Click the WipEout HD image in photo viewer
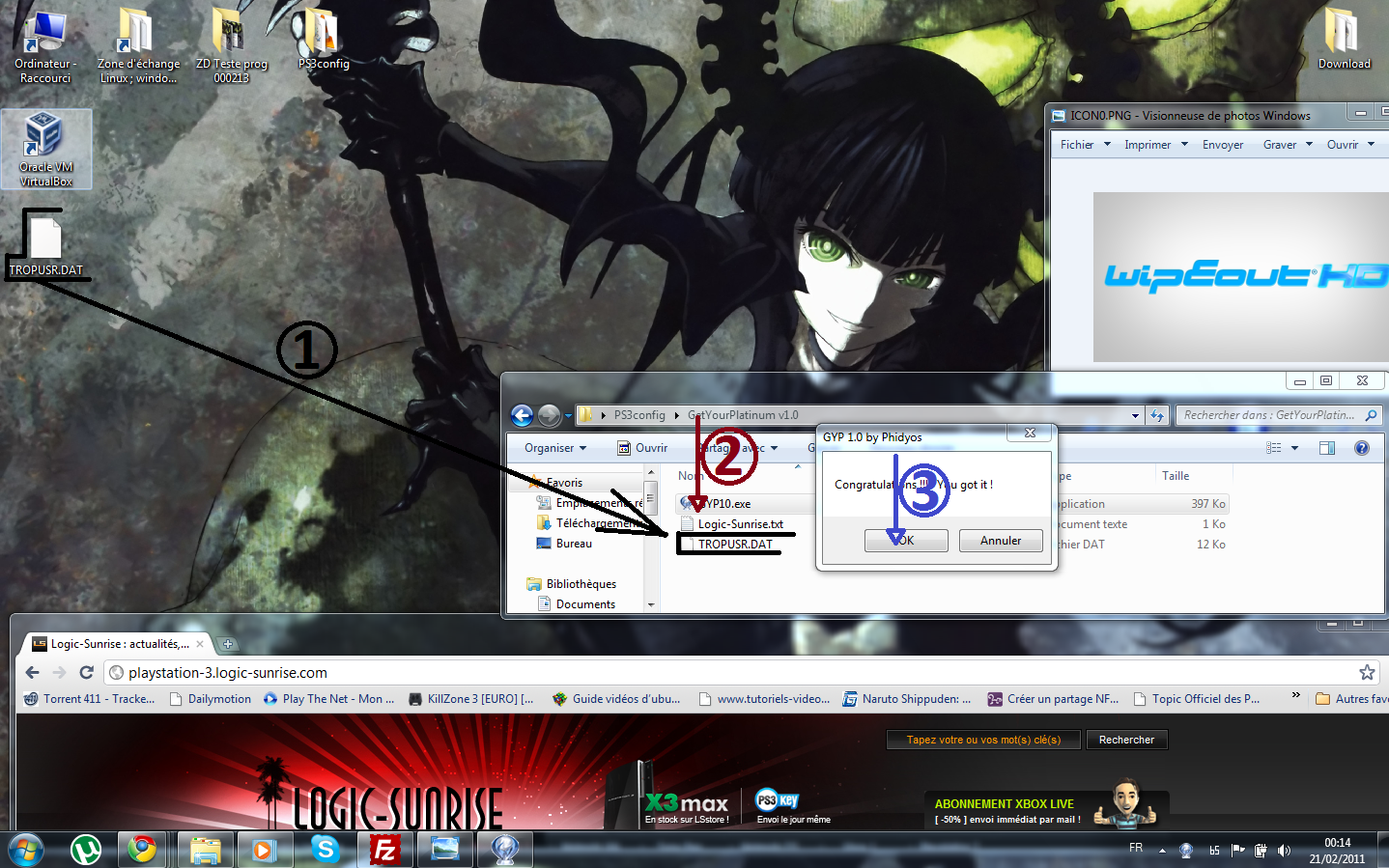Screen dimensions: 1389x868 click(1240, 277)
